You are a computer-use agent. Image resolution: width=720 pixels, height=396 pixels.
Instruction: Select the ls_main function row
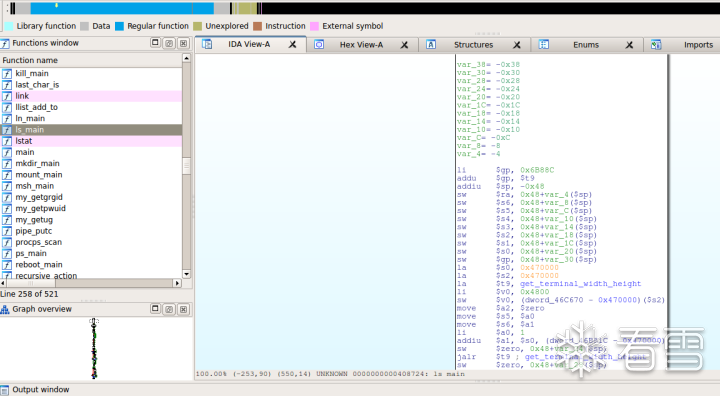pyautogui.click(x=91, y=130)
